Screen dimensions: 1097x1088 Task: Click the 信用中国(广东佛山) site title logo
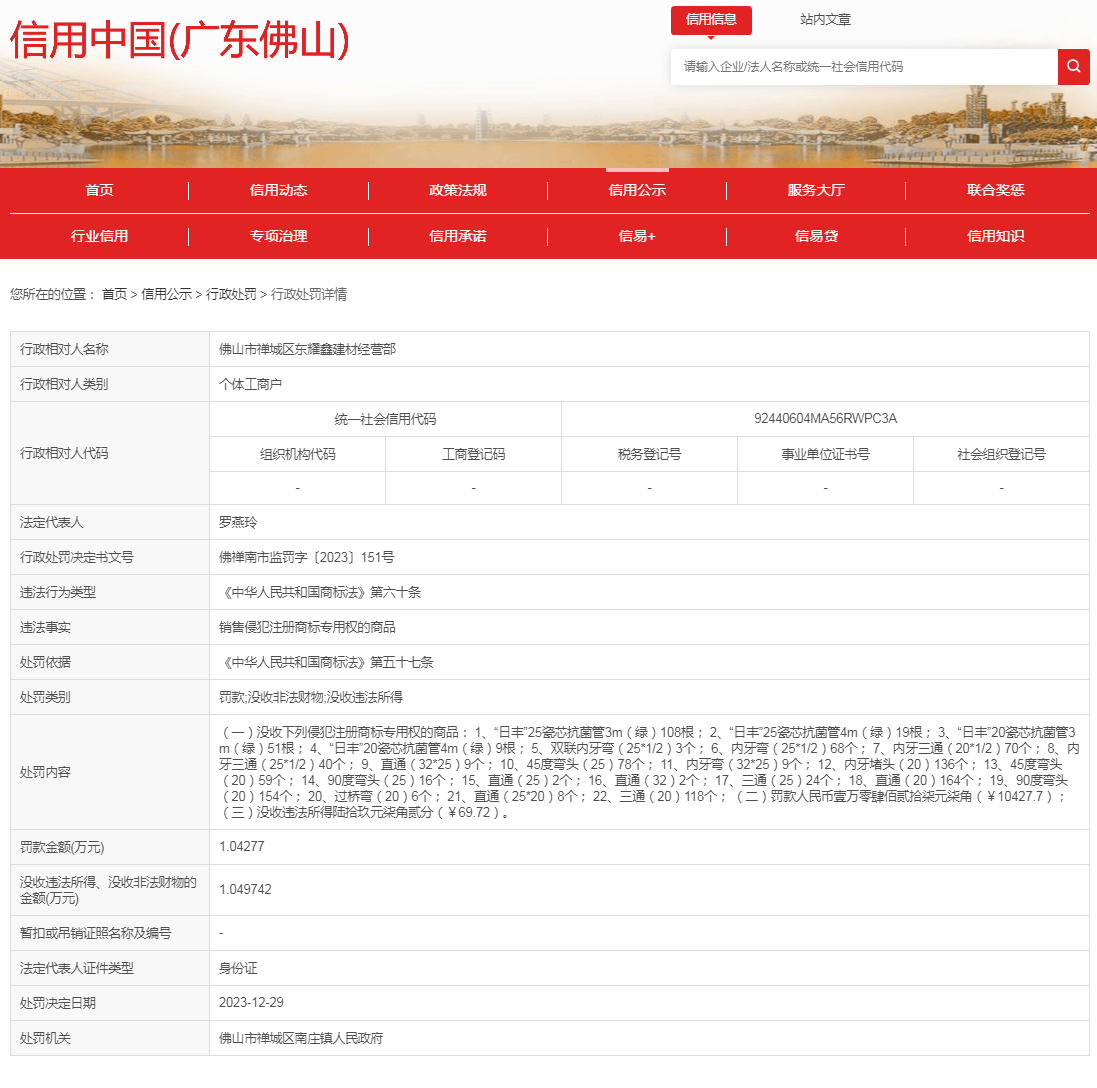coord(180,40)
